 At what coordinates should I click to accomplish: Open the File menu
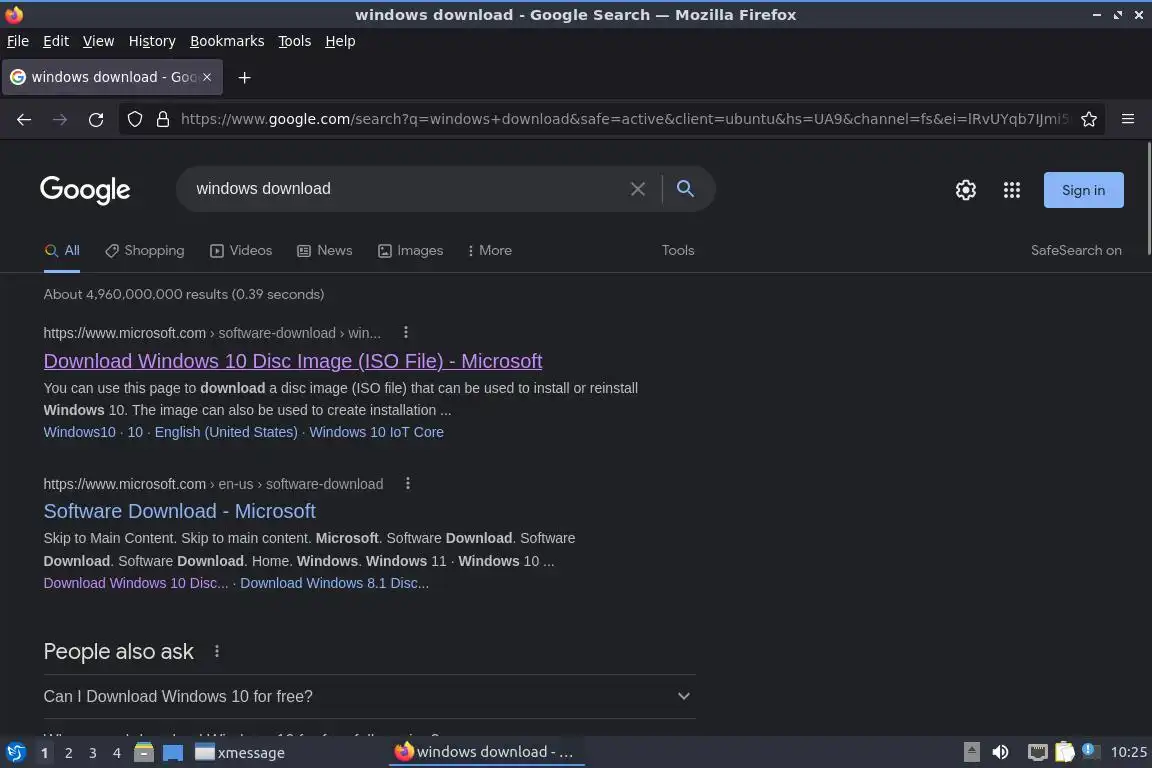tap(18, 41)
